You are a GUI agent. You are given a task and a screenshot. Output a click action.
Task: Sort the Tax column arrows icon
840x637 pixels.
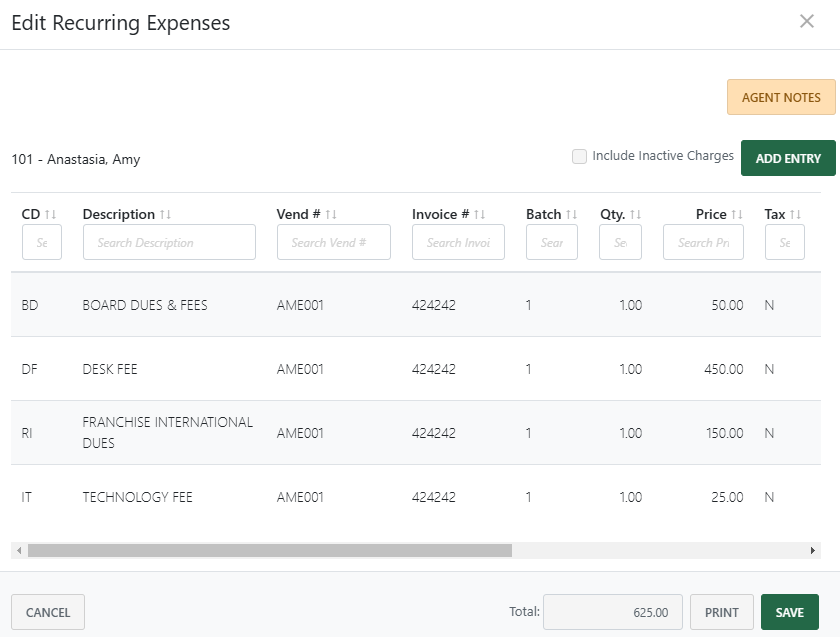coord(795,214)
